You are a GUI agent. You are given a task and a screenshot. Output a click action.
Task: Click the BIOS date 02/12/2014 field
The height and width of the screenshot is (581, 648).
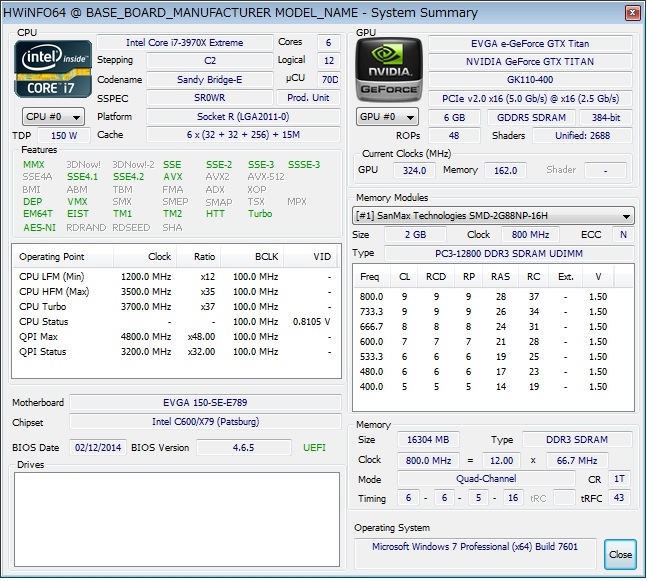(x=98, y=448)
